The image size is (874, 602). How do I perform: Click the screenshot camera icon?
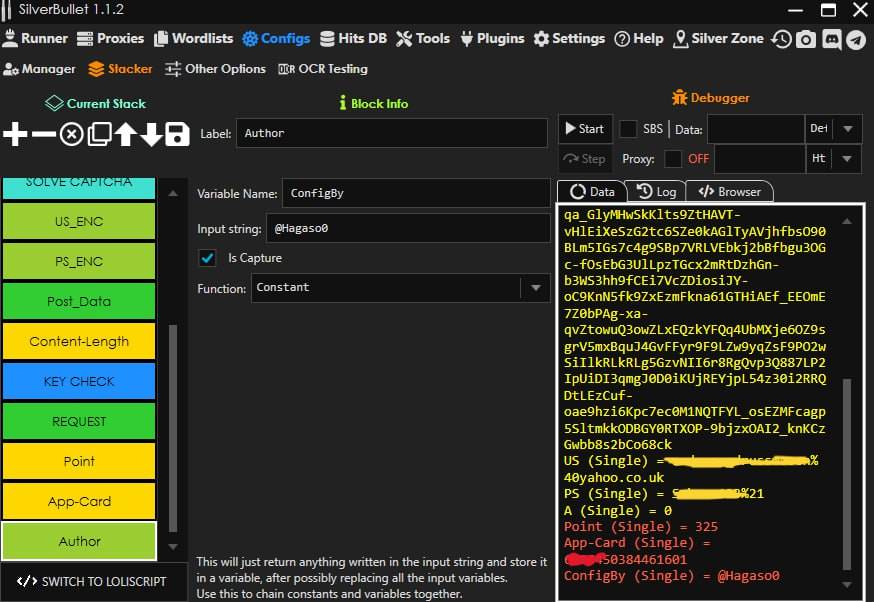point(806,39)
